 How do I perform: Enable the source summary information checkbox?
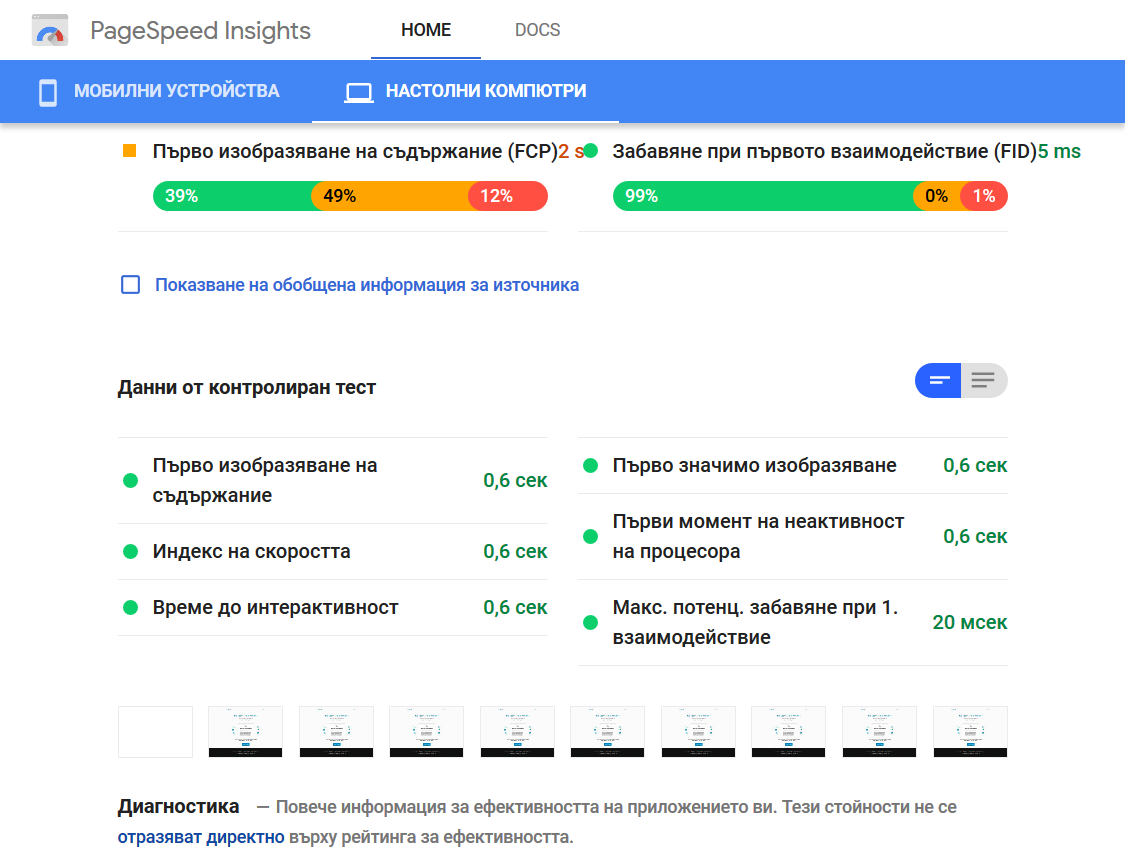(131, 285)
